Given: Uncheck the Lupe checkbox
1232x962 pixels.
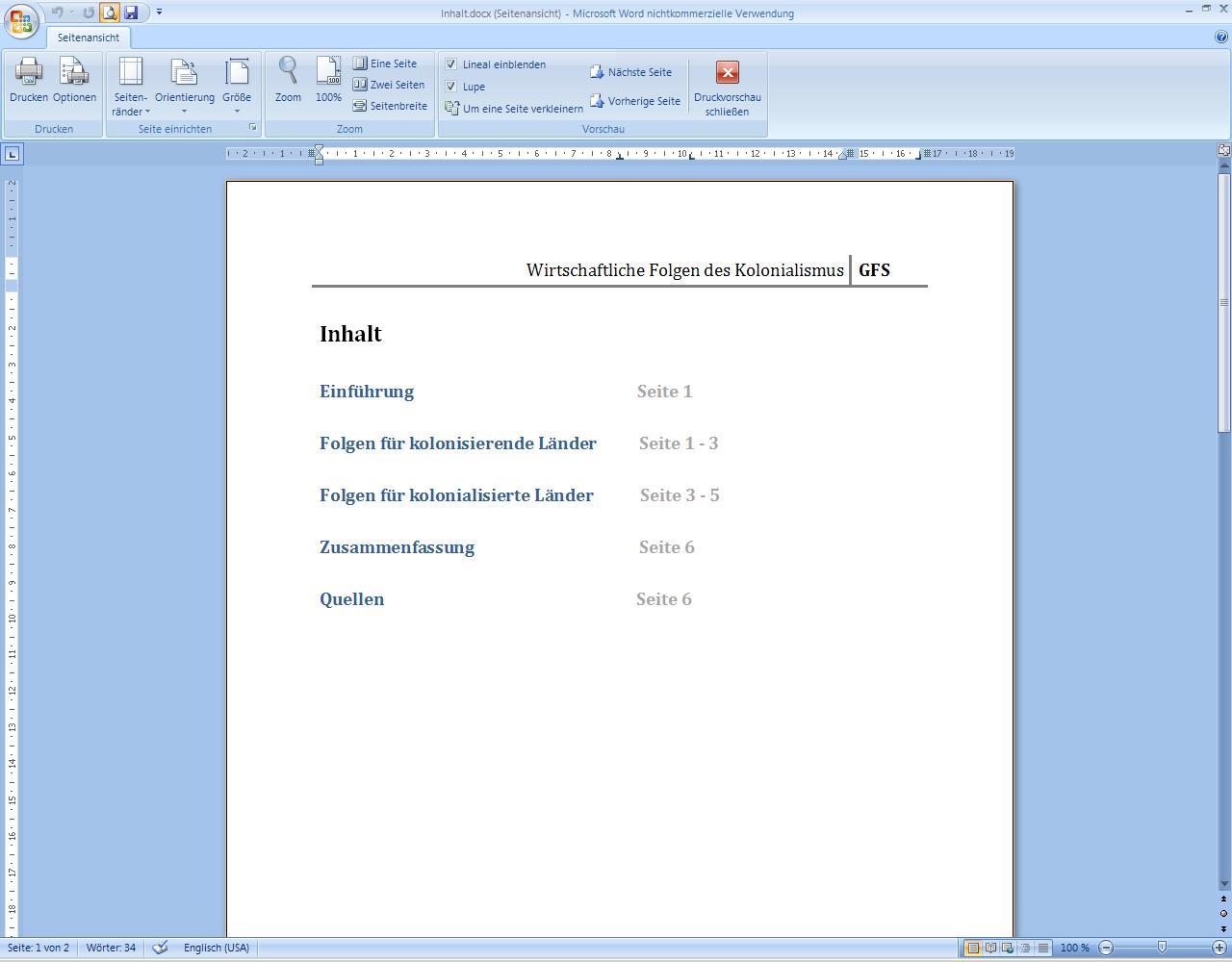Looking at the screenshot, I should pyautogui.click(x=450, y=87).
